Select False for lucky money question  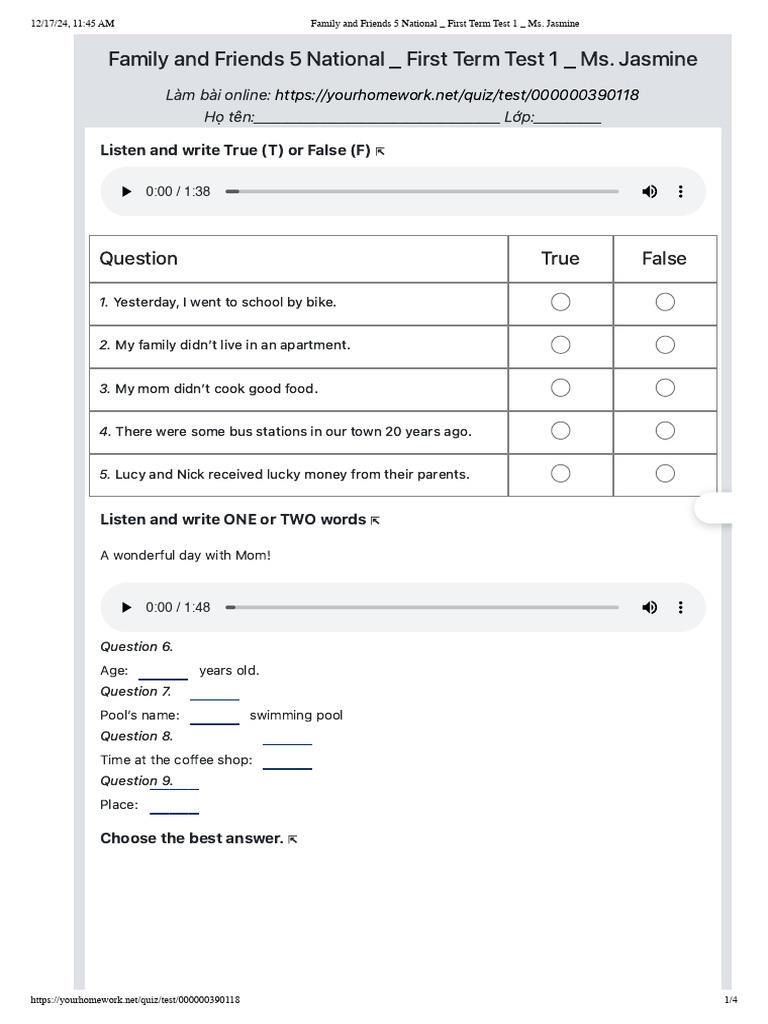pos(665,474)
